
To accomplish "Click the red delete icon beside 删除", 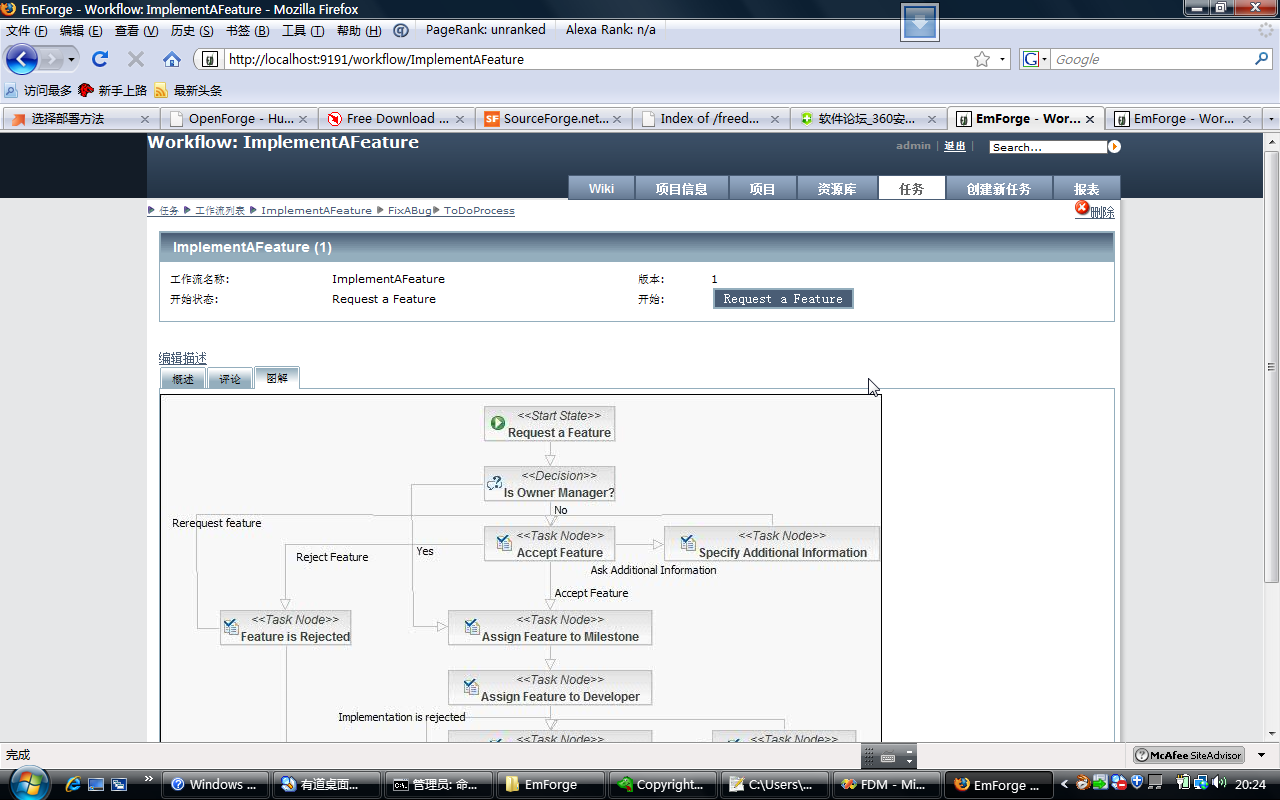I will point(1082,208).
